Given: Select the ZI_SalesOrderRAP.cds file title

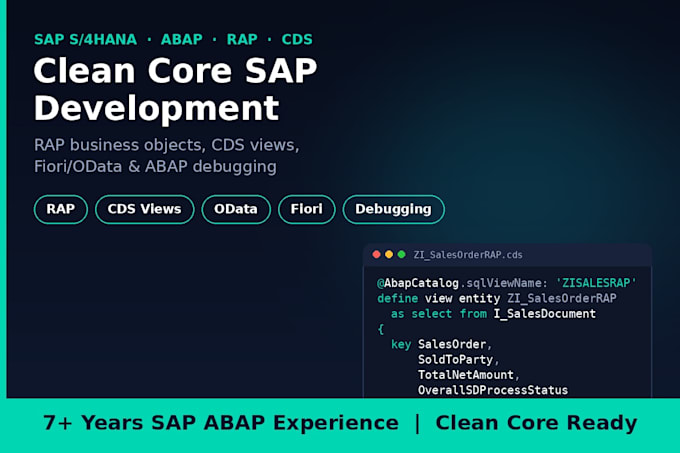Looking at the screenshot, I should pyautogui.click(x=468, y=255).
